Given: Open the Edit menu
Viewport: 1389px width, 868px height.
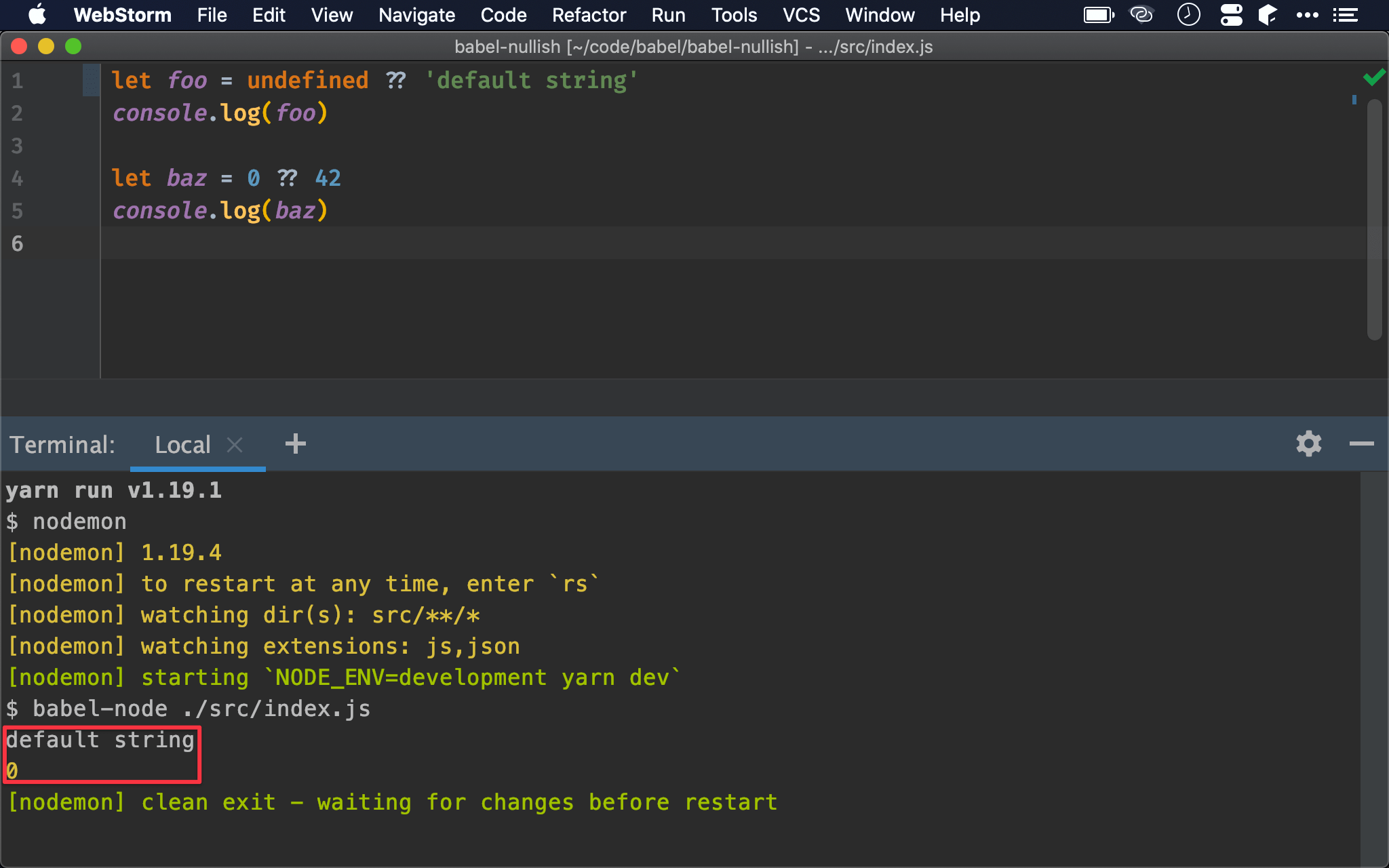Looking at the screenshot, I should click(x=269, y=15).
